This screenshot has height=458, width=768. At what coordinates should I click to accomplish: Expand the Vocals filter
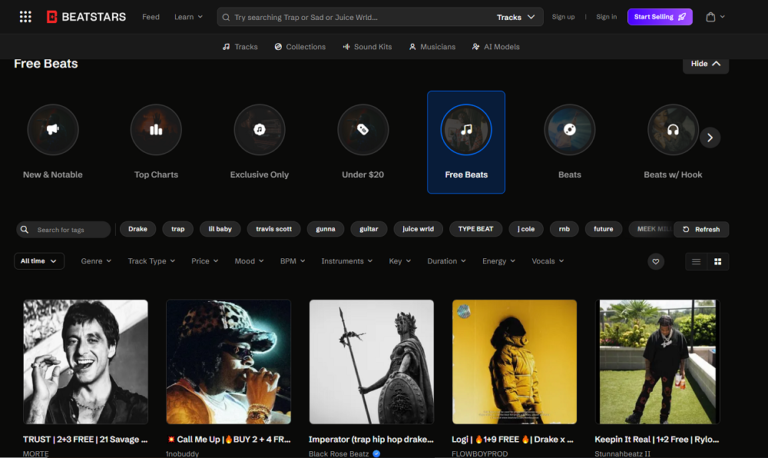[x=548, y=261]
